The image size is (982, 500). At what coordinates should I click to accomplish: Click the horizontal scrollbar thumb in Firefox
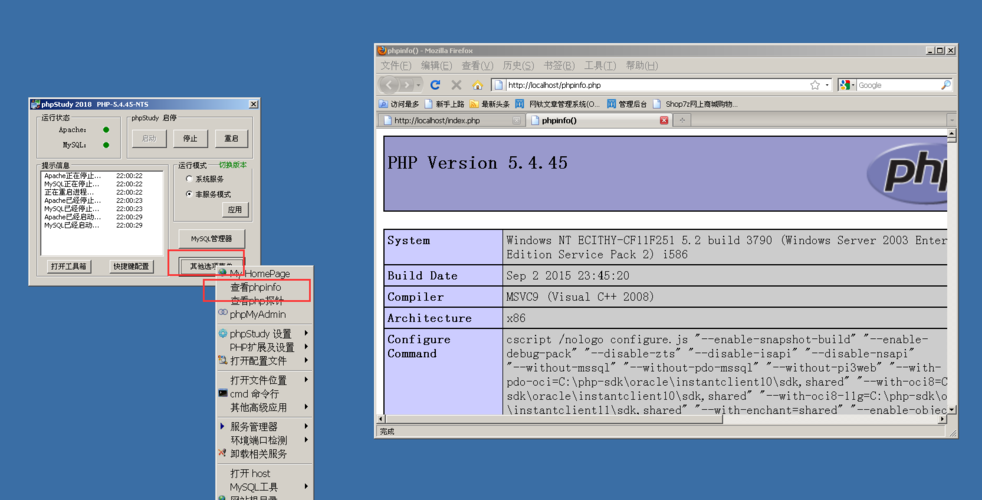click(x=554, y=419)
